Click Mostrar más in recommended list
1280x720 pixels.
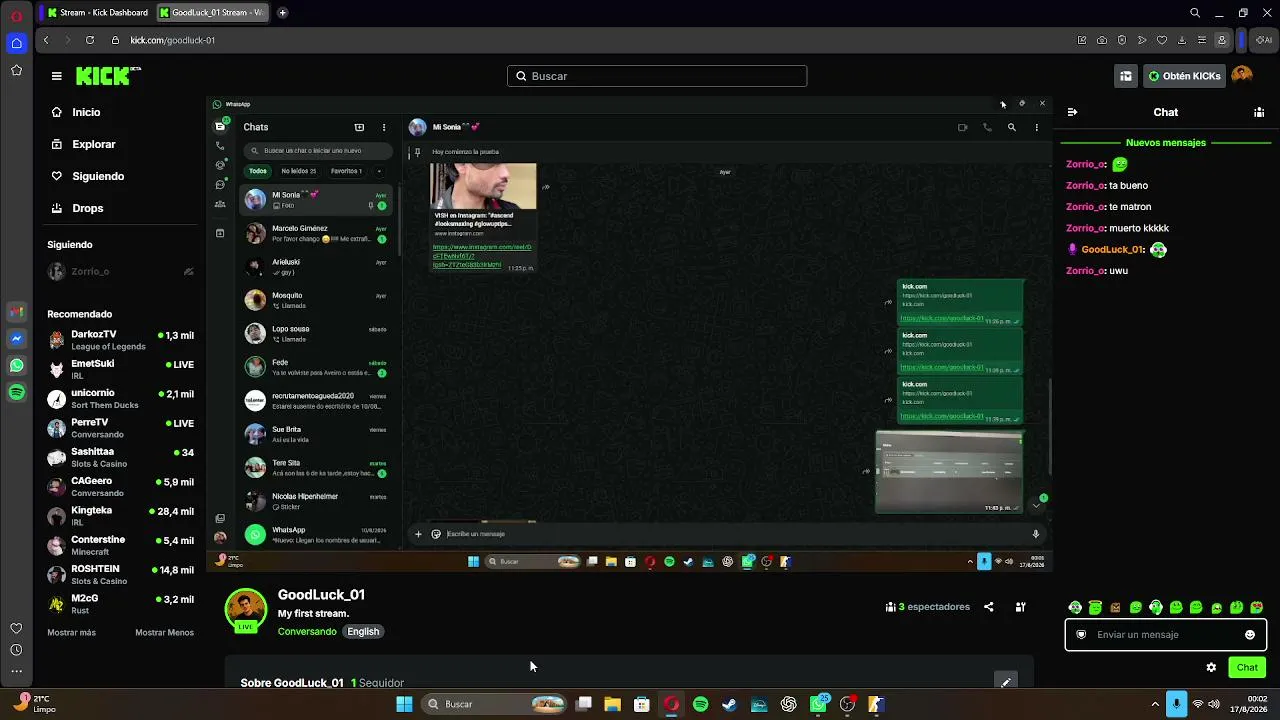(x=72, y=632)
